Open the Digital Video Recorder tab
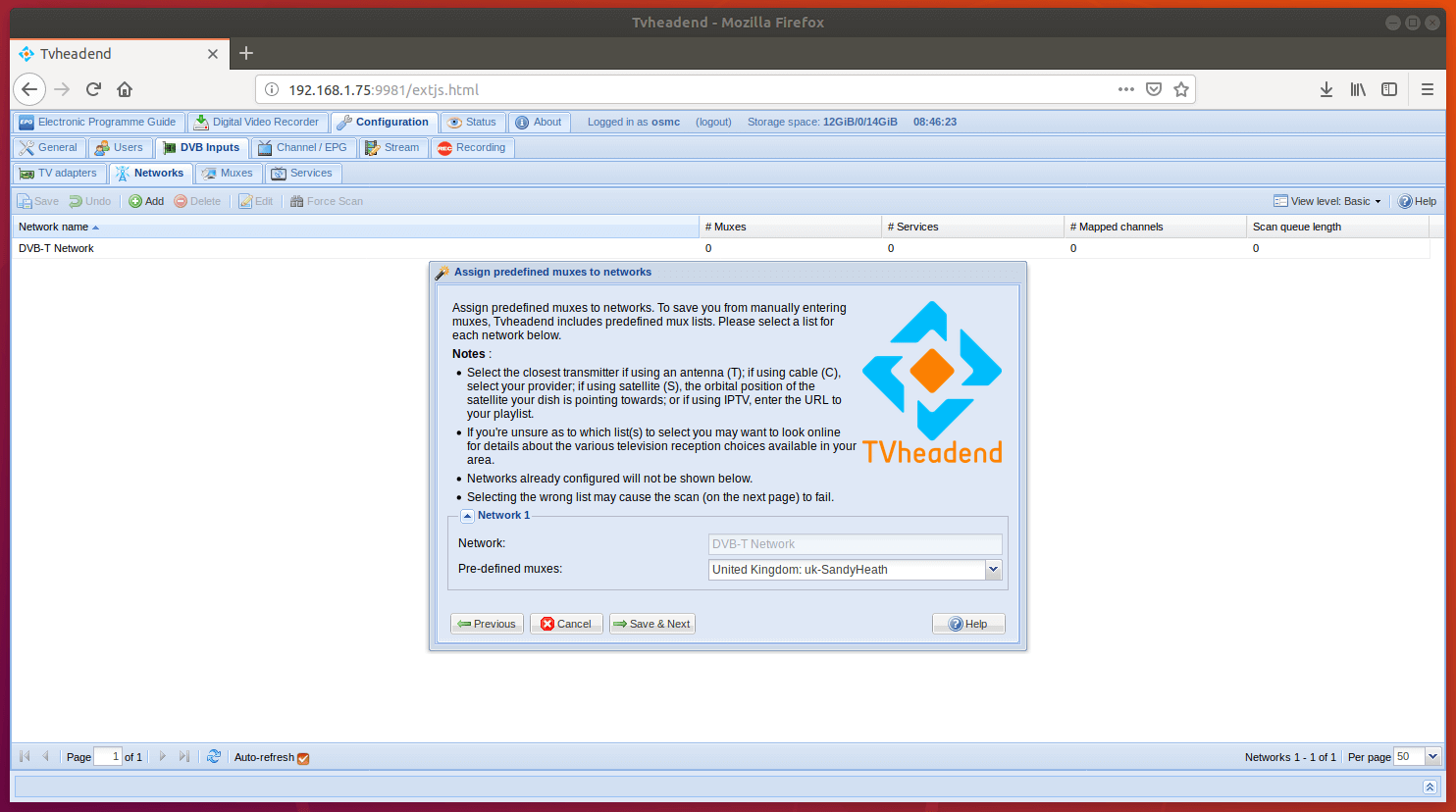This screenshot has height=812, width=1456. point(256,122)
